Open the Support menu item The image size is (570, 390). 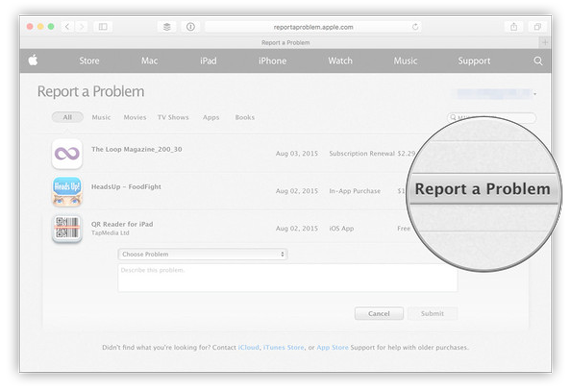[474, 61]
